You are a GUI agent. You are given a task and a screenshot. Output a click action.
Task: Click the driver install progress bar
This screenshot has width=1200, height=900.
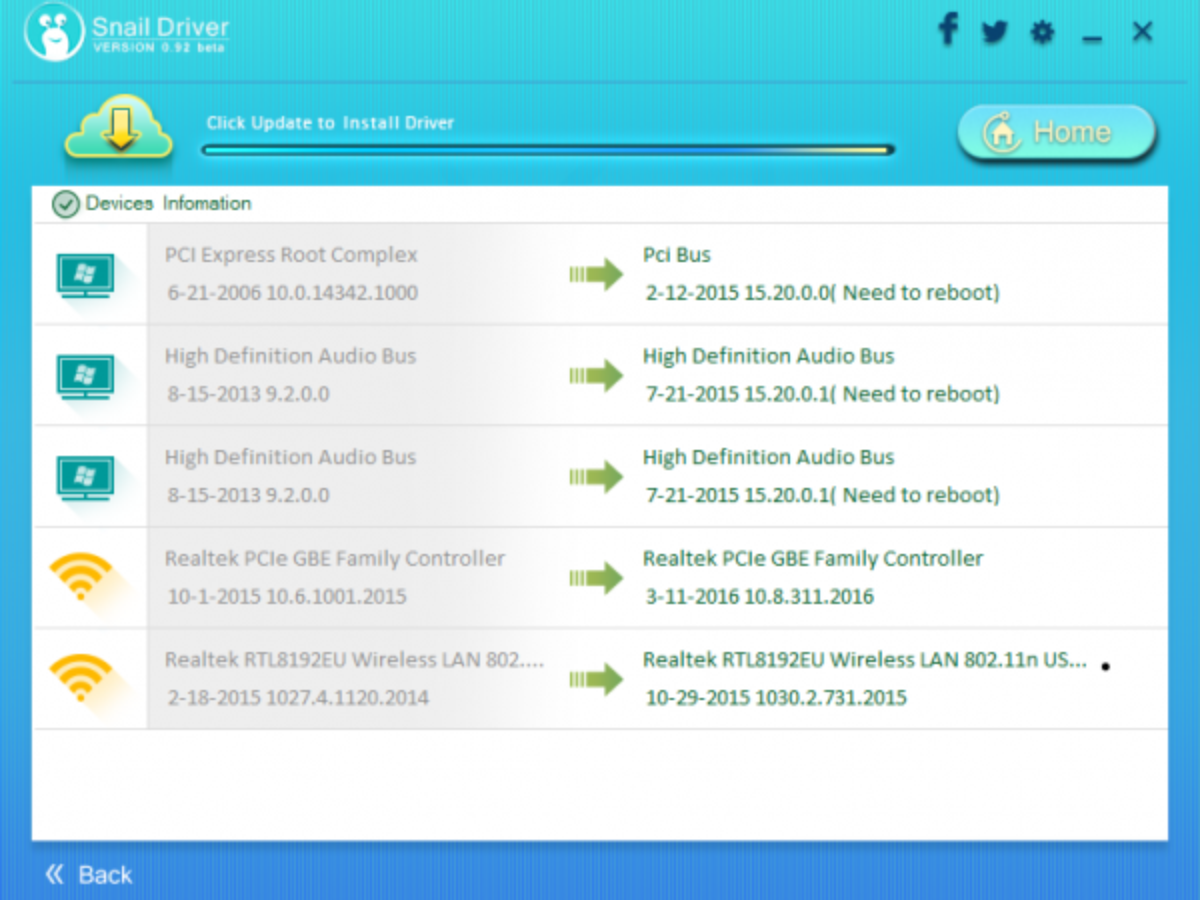click(x=548, y=150)
